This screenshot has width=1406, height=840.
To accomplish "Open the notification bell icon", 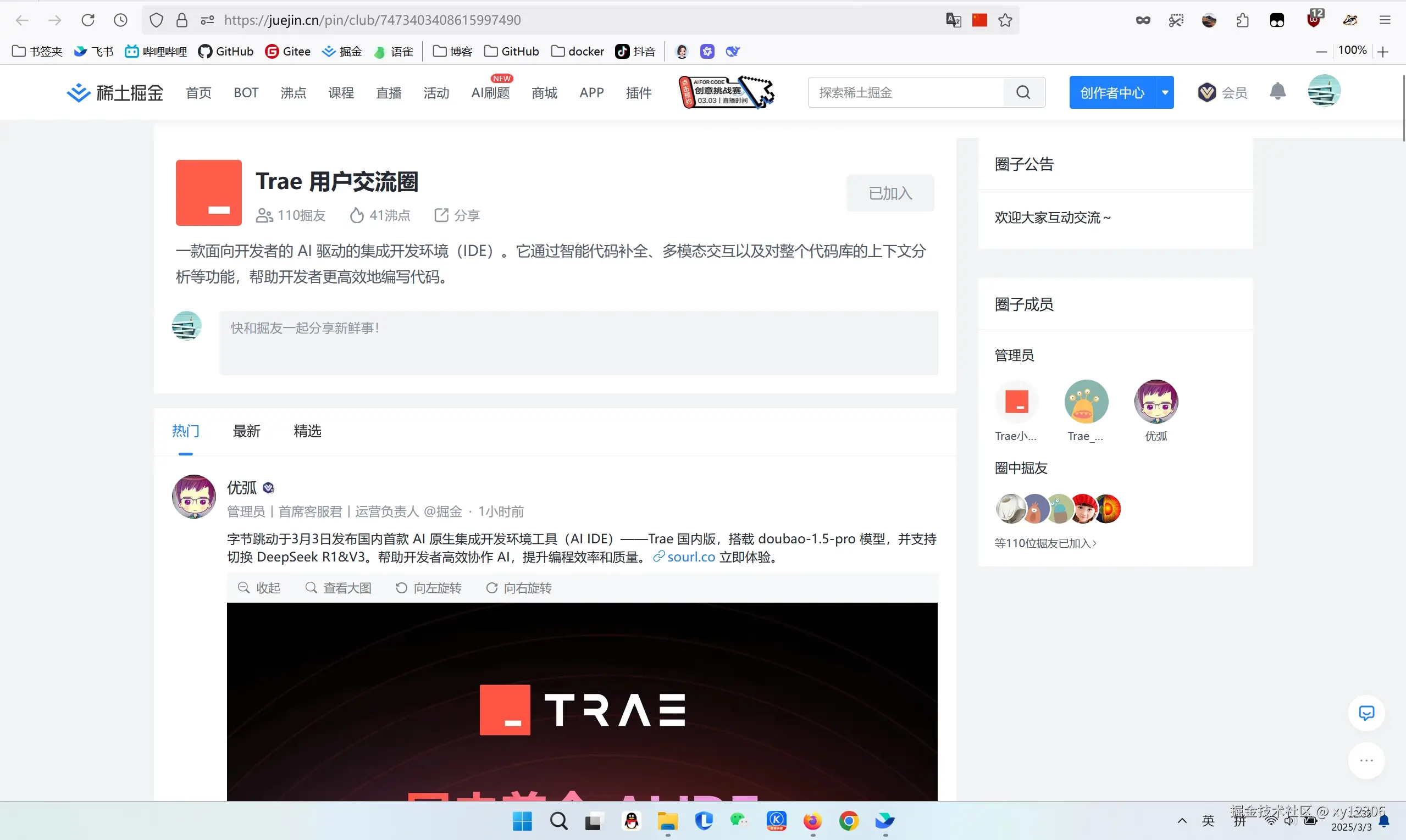I will click(1277, 92).
